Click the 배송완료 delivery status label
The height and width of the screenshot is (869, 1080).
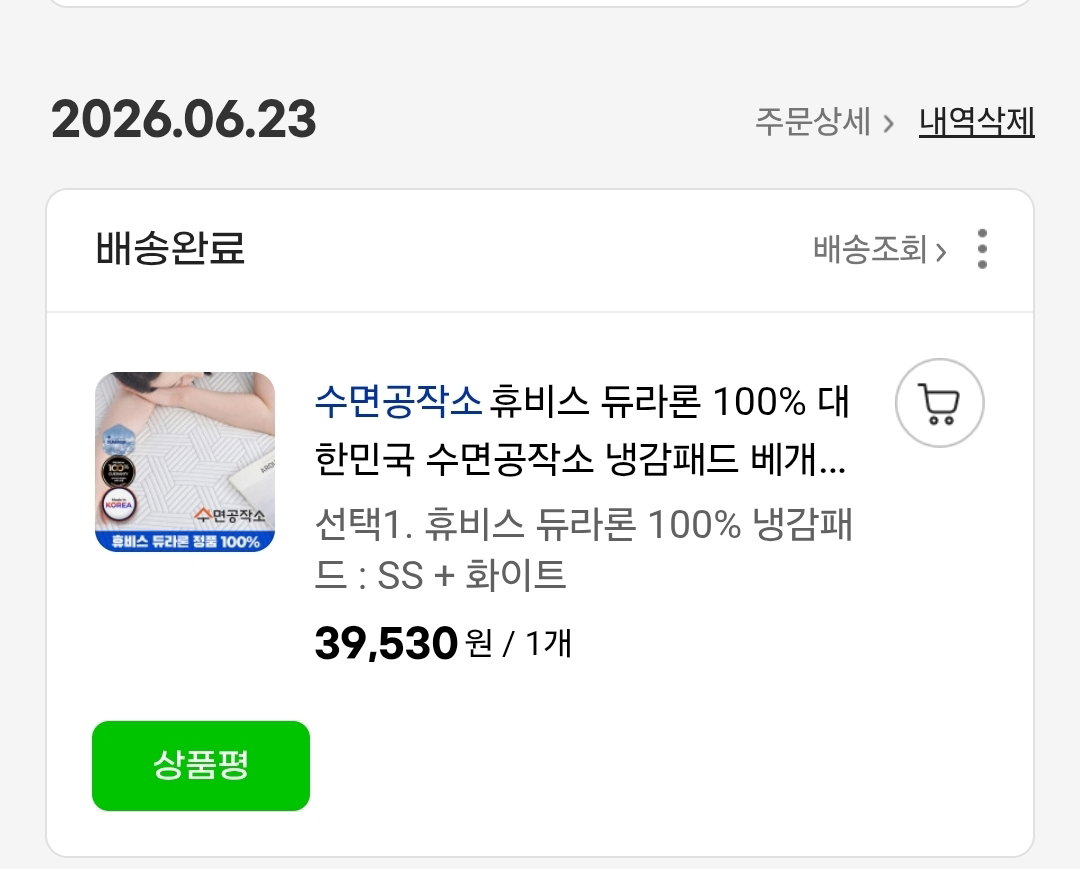pyautogui.click(x=170, y=249)
